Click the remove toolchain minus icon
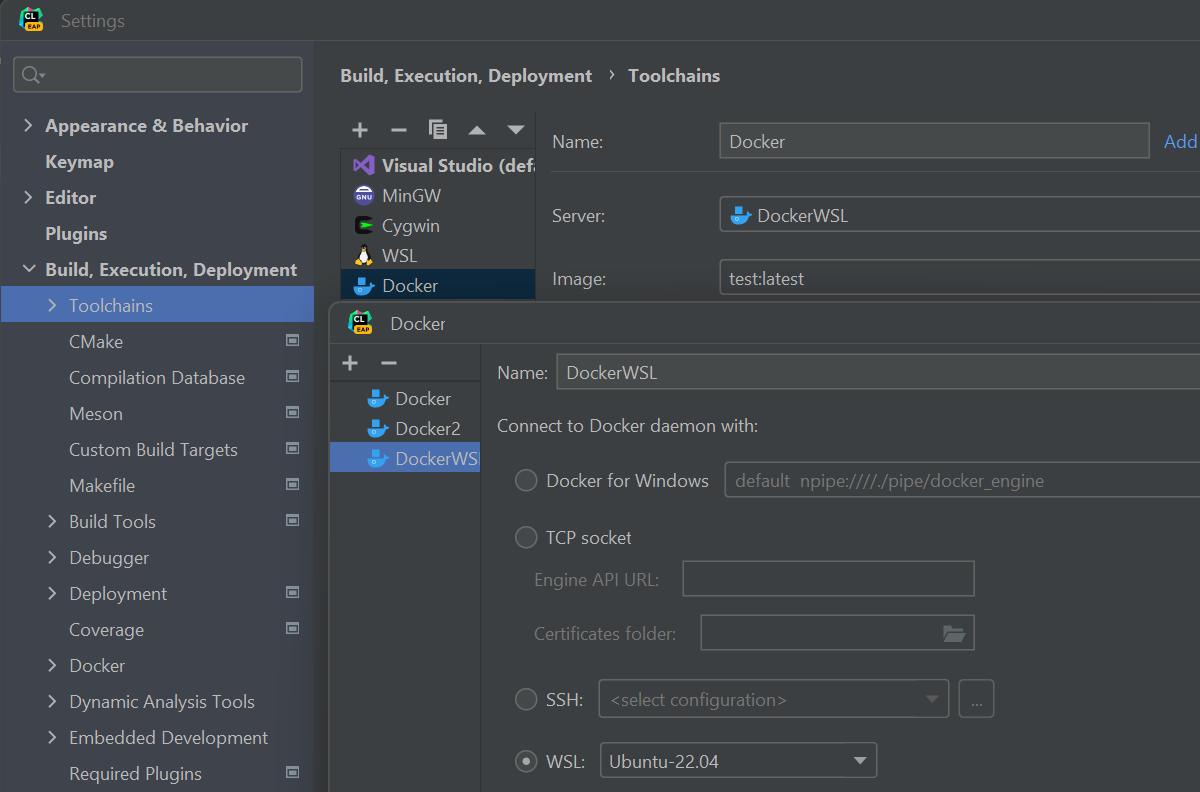1200x792 pixels. 398,130
